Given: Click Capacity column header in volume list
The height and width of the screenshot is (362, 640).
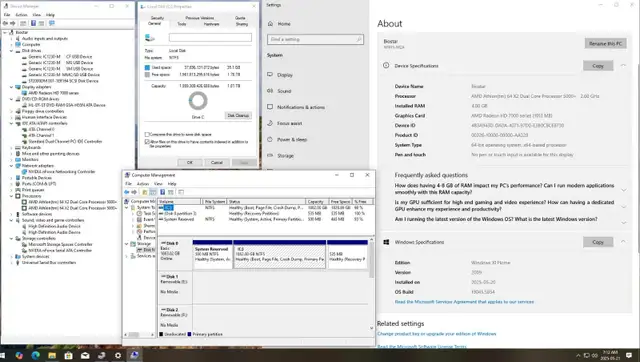Looking at the screenshot, I should (317, 202).
